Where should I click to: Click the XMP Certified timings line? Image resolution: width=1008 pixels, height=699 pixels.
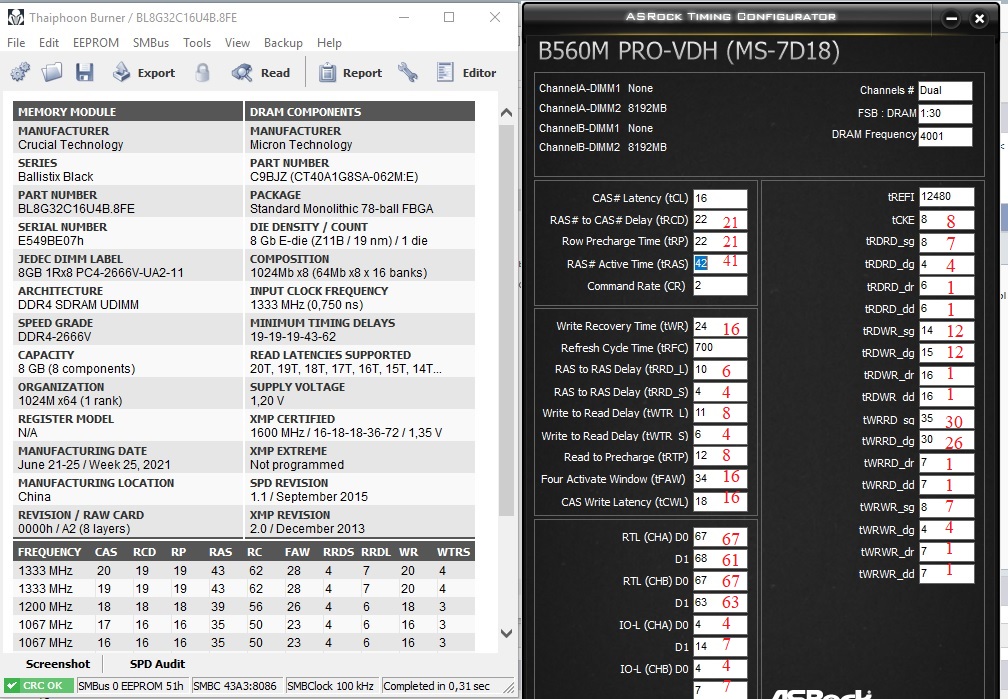(x=346, y=433)
